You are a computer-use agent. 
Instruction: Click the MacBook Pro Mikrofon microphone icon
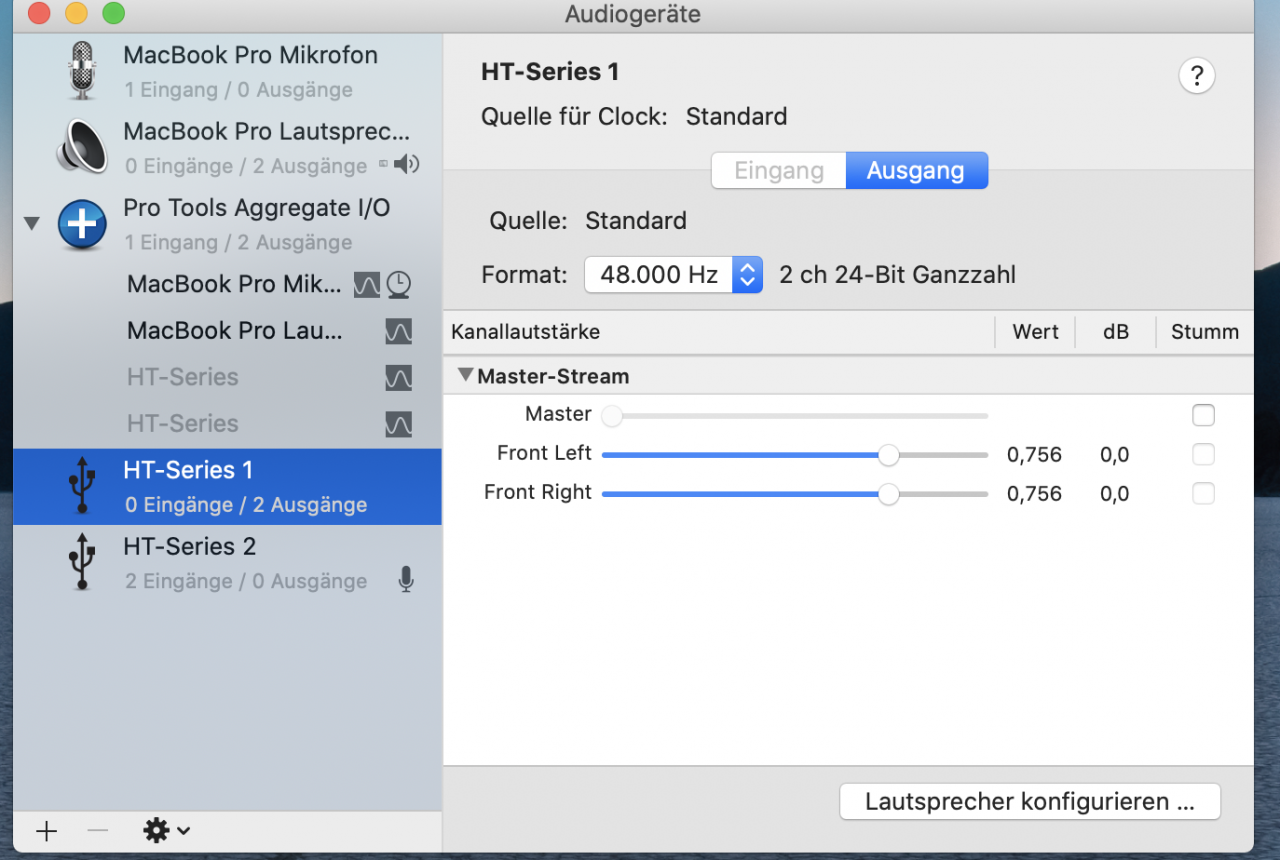[82, 70]
